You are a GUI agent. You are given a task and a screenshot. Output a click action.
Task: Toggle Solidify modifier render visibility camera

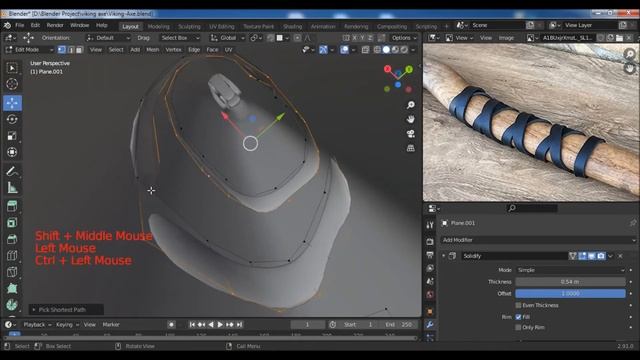(601, 256)
